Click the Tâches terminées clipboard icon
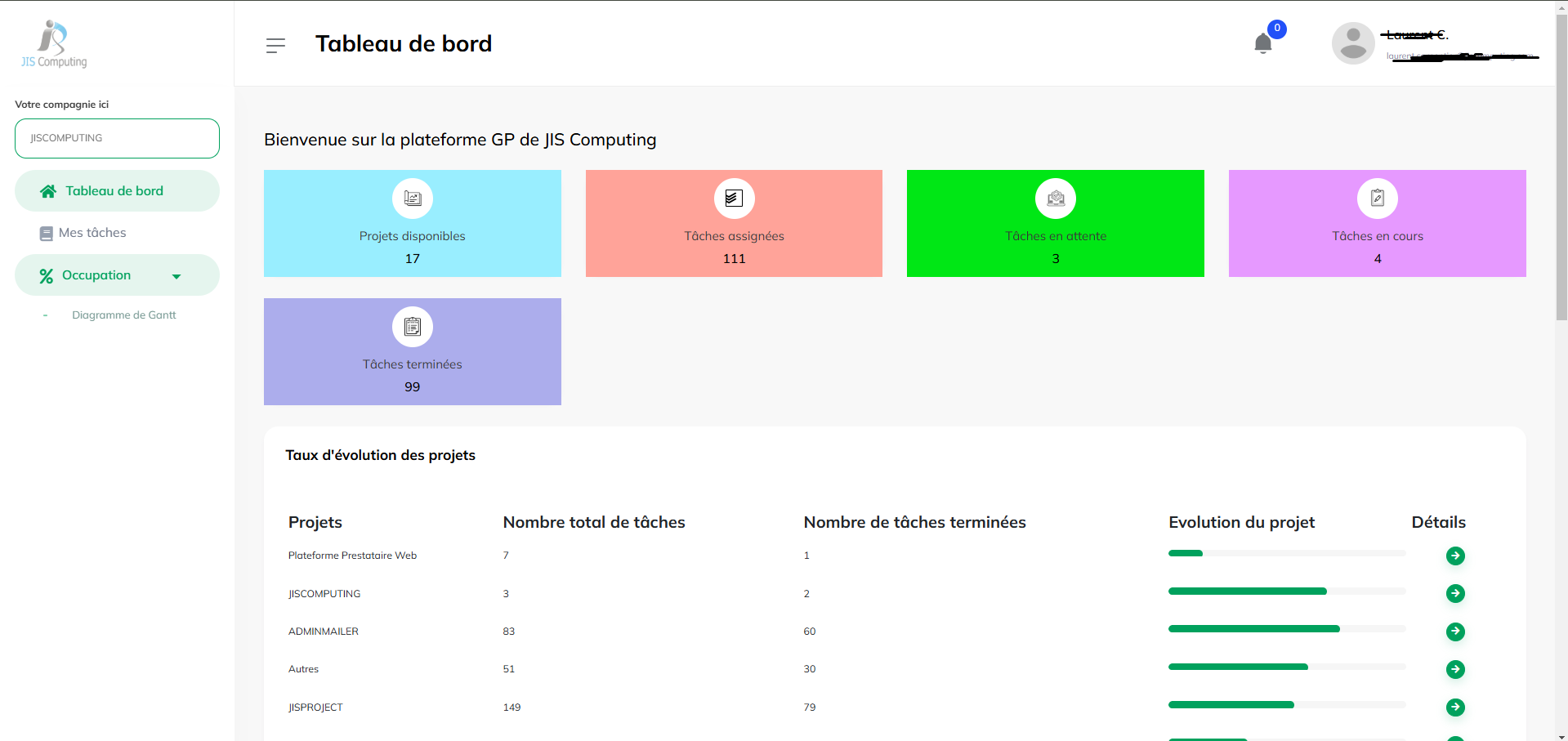The height and width of the screenshot is (741, 1568). [x=413, y=327]
